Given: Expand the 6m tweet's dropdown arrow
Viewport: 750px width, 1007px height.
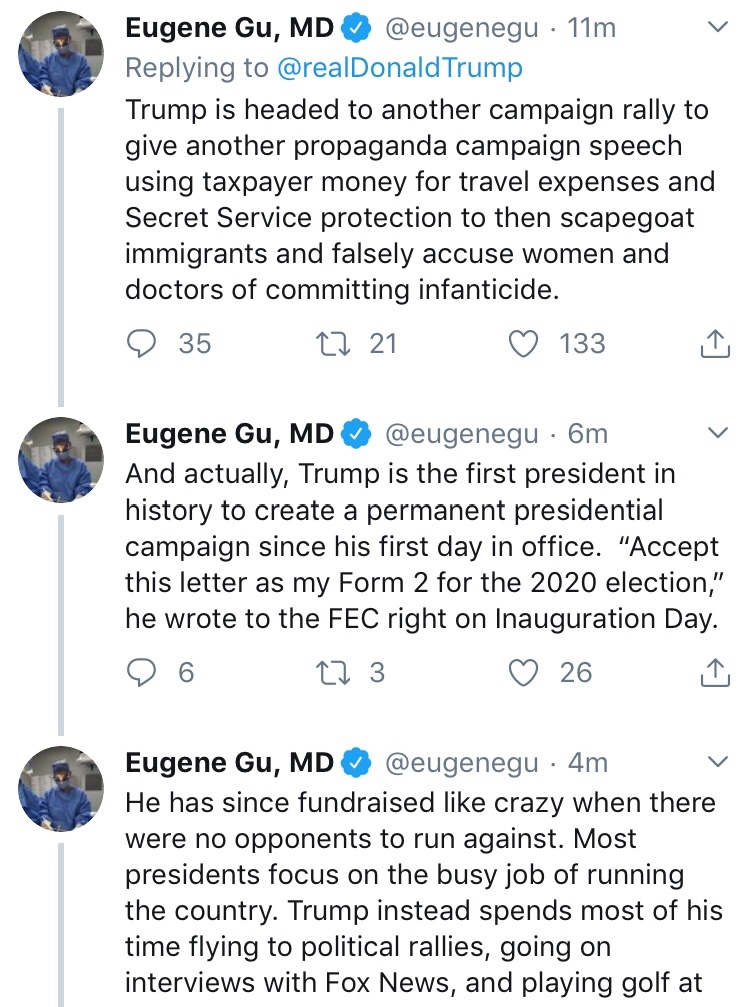Looking at the screenshot, I should [718, 433].
